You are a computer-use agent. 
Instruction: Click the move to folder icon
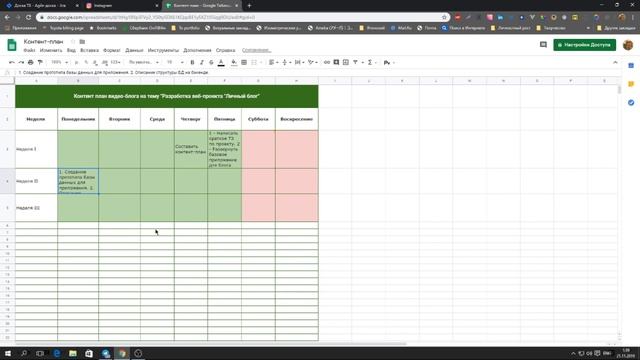[x=82, y=42]
